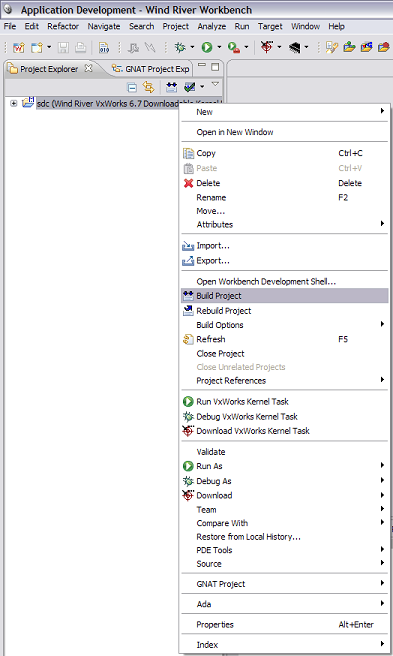This screenshot has width=393, height=656.
Task: Minimize the Project Explorer panel
Action: coord(202,66)
